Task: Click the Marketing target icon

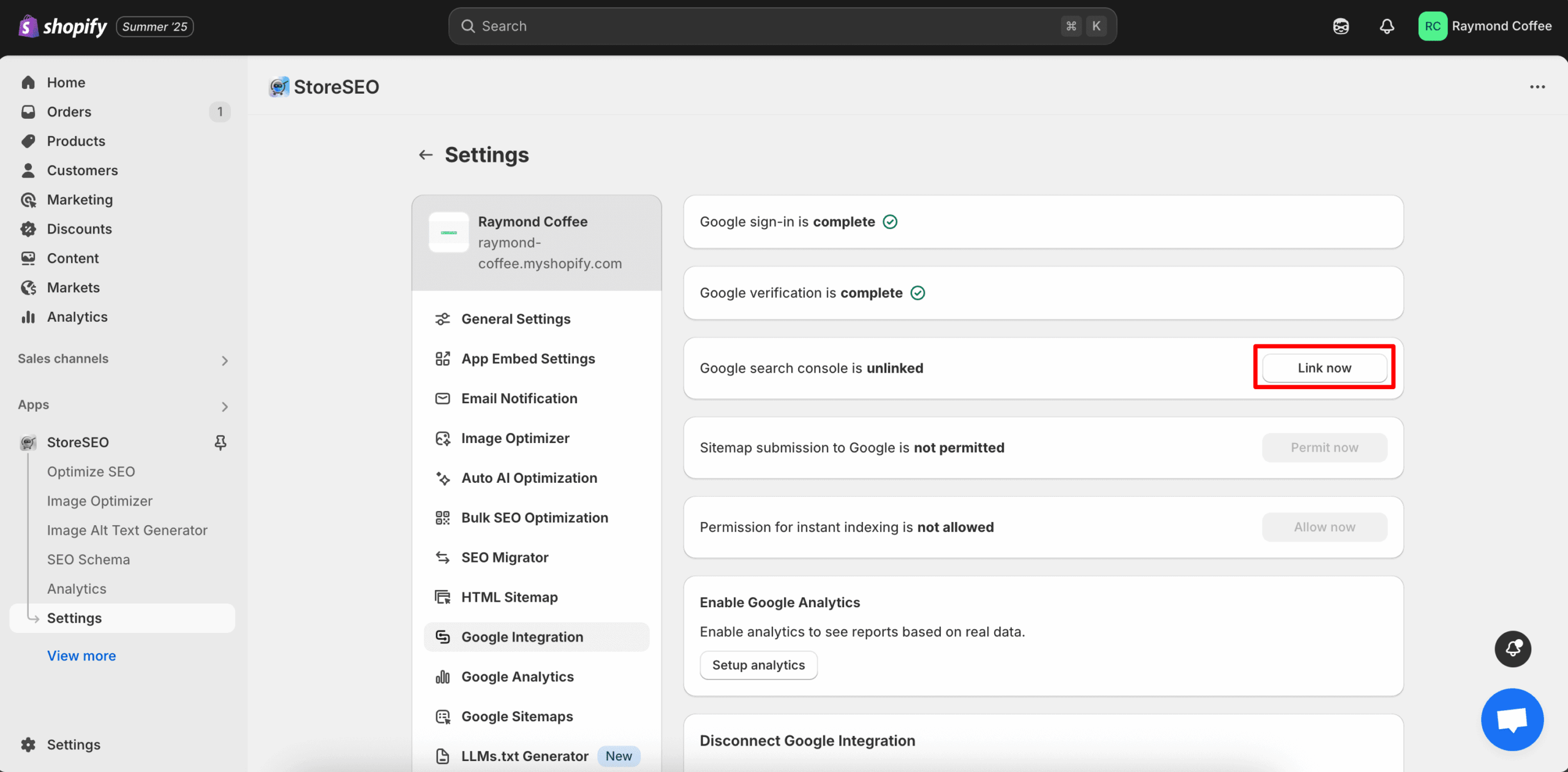Action: (x=28, y=200)
